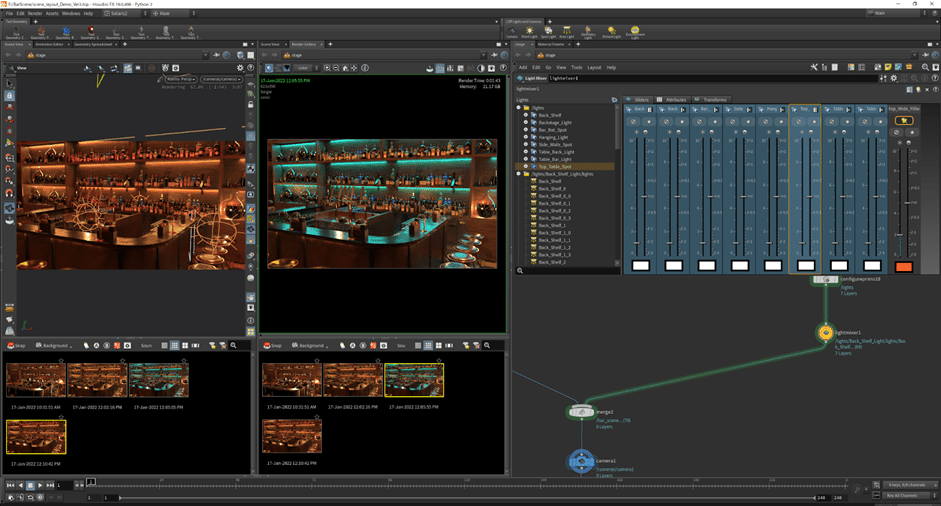Collapse the /lights folder in tree
Viewport: 941px width, 506px height.
pyautogui.click(x=518, y=108)
